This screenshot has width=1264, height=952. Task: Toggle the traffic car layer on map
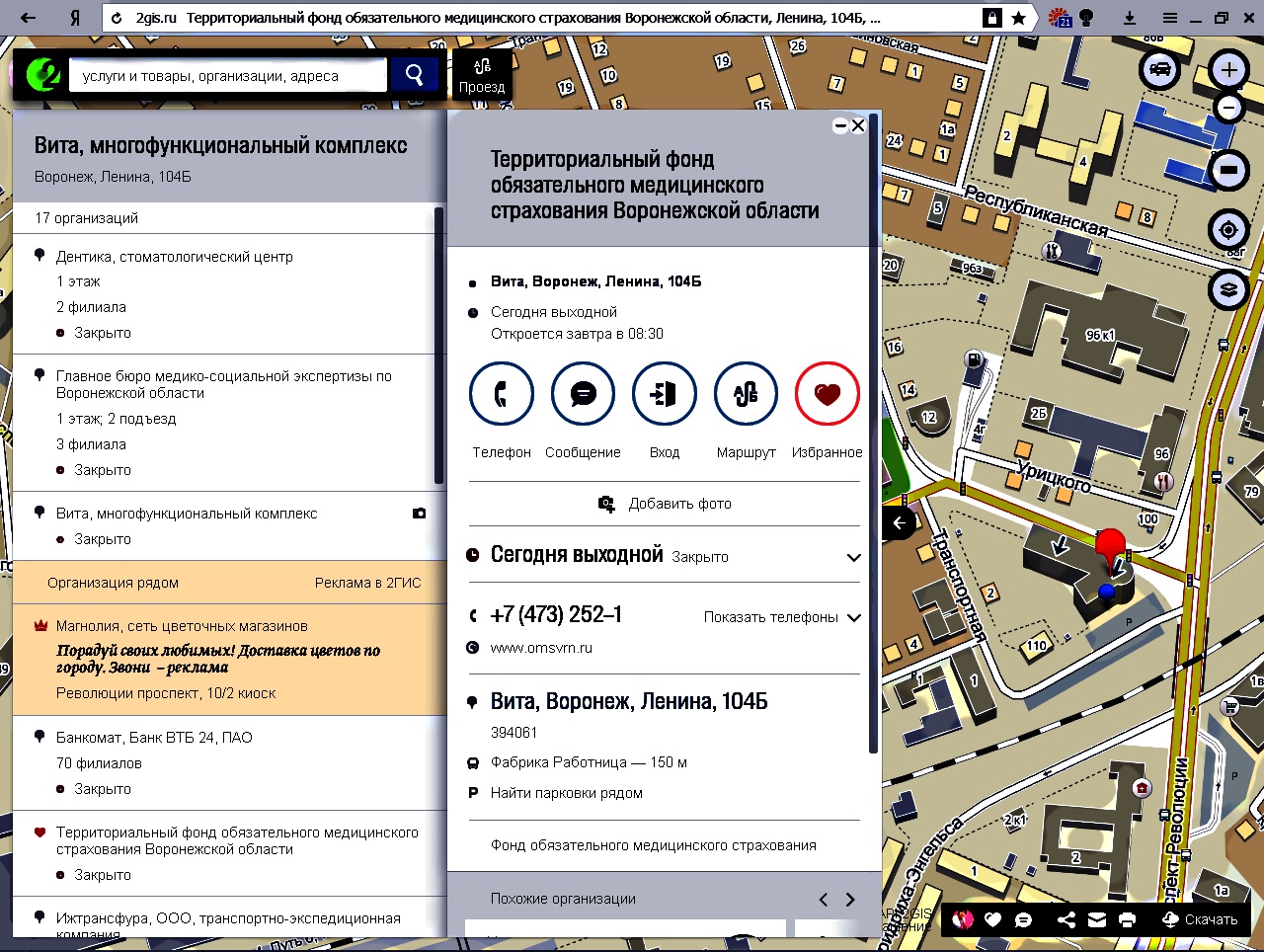tap(1160, 69)
